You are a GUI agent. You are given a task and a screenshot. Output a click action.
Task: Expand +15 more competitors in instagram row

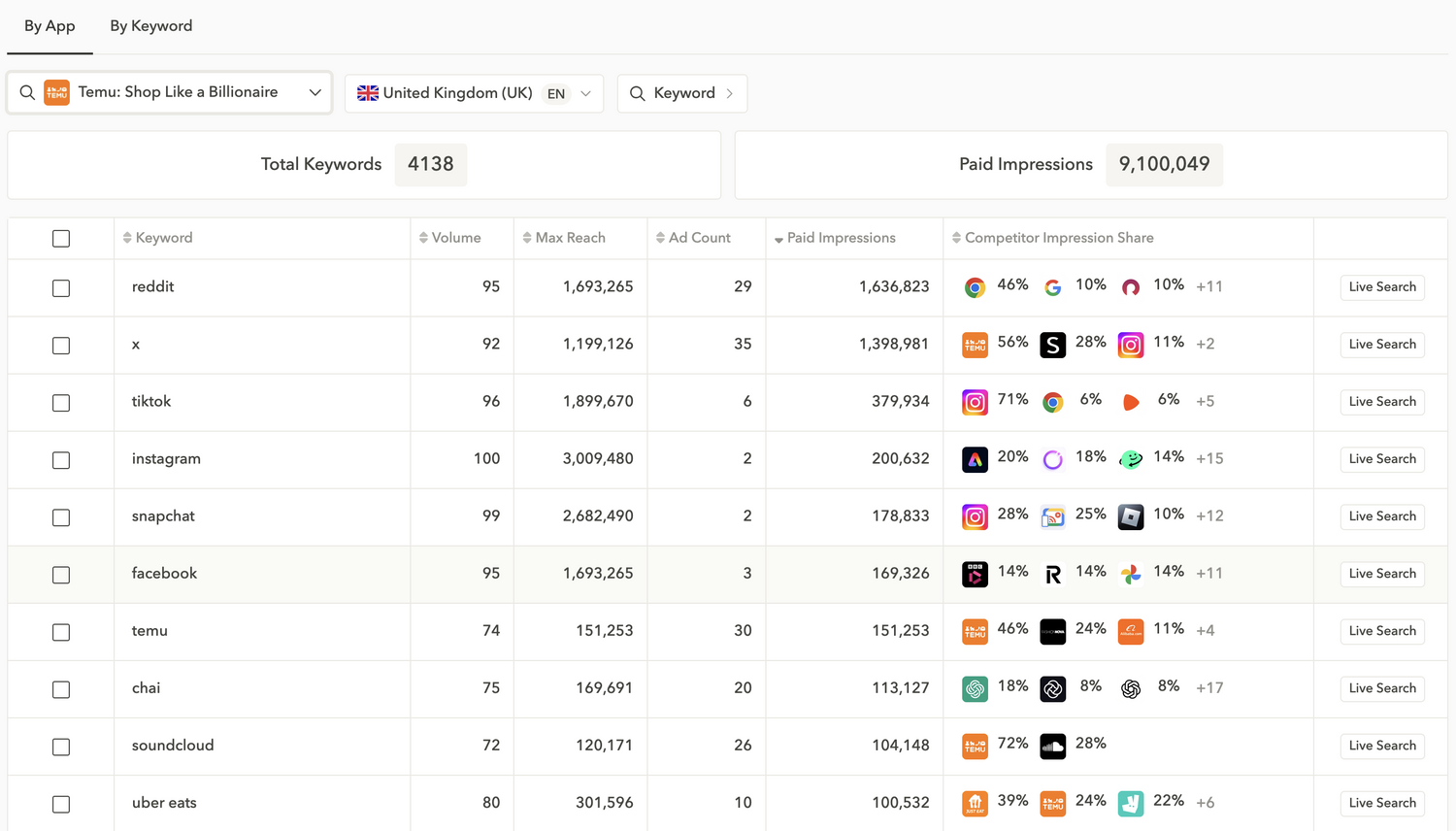click(x=1209, y=458)
